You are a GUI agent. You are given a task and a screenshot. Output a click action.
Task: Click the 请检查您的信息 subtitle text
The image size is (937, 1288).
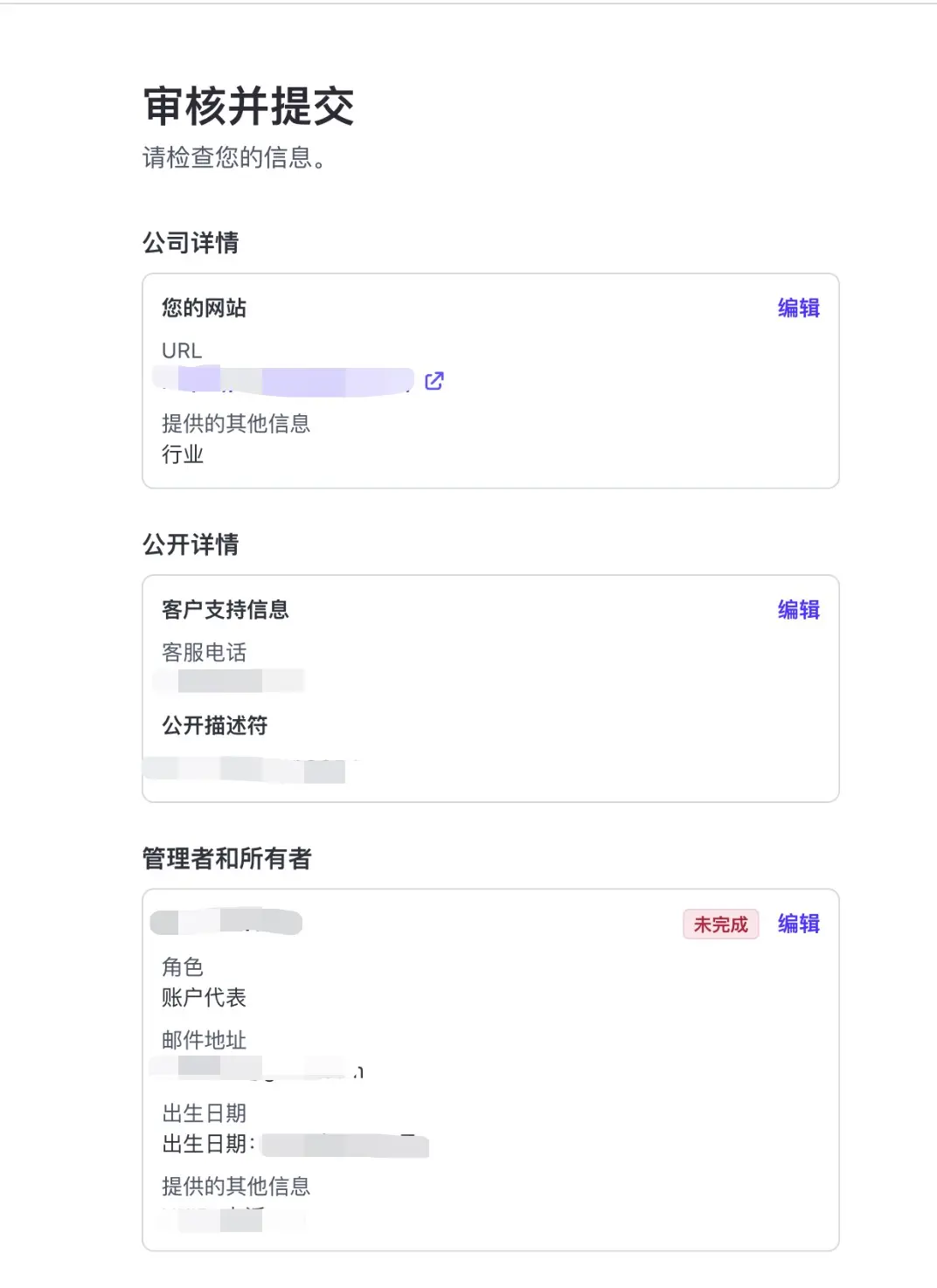tap(233, 158)
